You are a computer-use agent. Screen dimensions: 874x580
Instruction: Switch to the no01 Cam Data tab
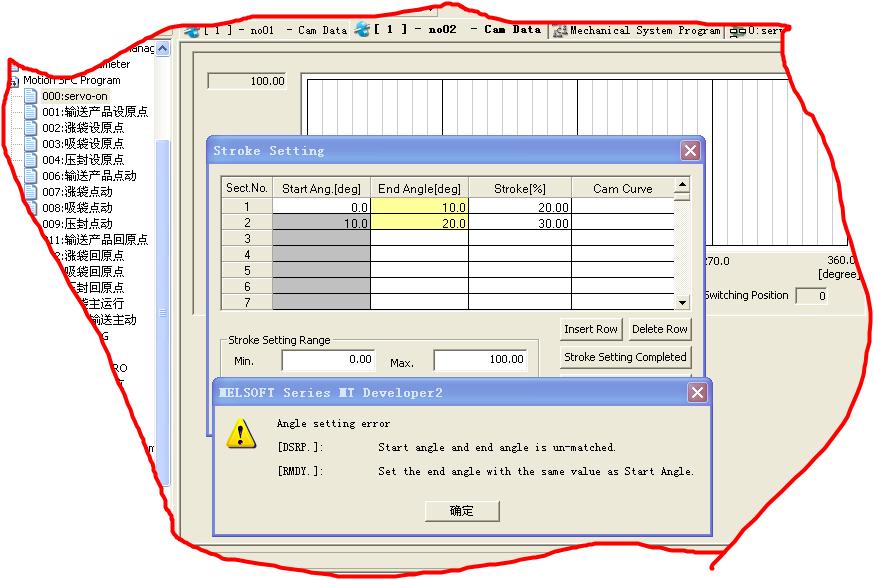[x=275, y=30]
